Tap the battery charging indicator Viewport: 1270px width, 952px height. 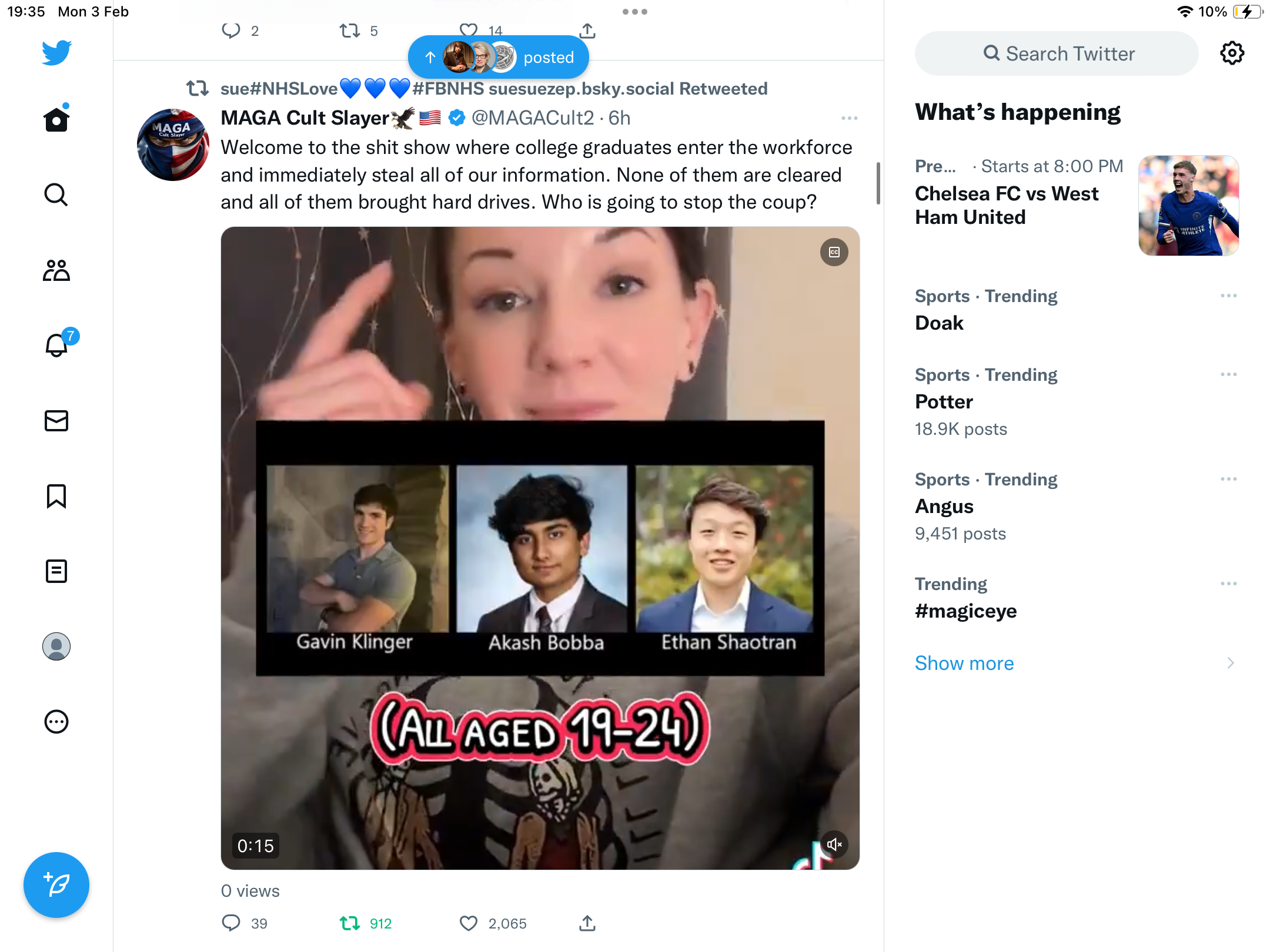pos(1248,12)
